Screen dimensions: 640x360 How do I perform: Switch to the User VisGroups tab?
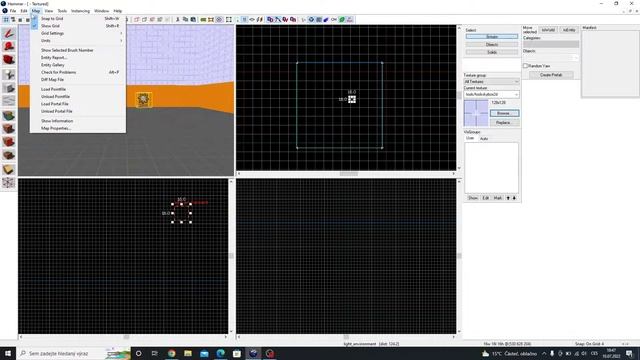[470, 138]
